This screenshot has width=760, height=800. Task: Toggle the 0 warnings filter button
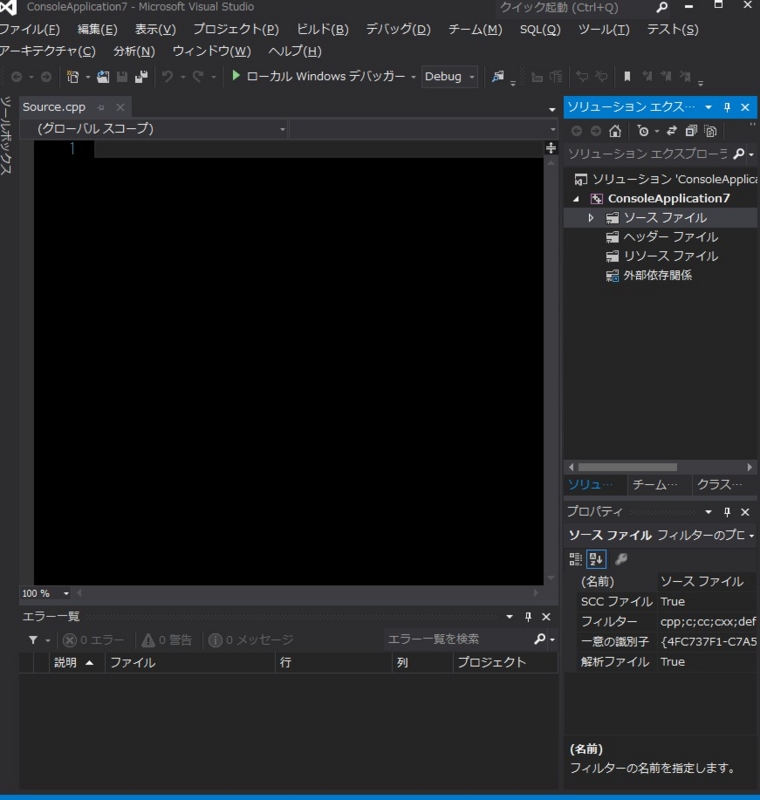(167, 639)
